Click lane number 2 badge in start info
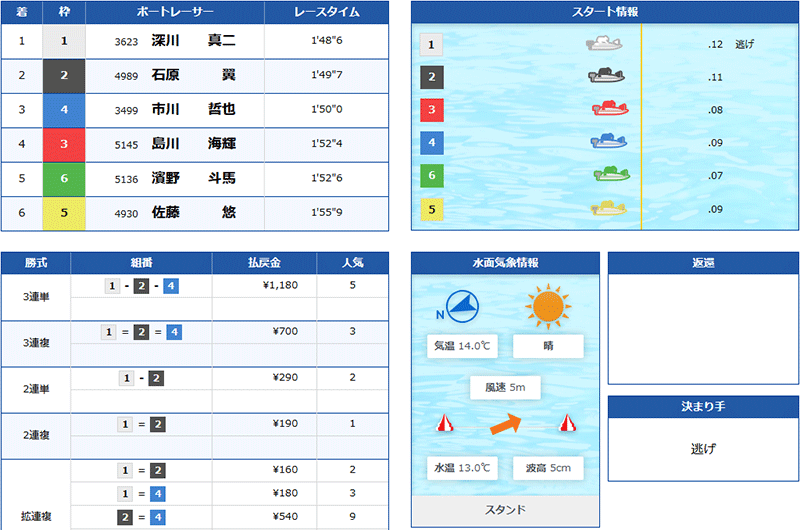 [x=432, y=77]
